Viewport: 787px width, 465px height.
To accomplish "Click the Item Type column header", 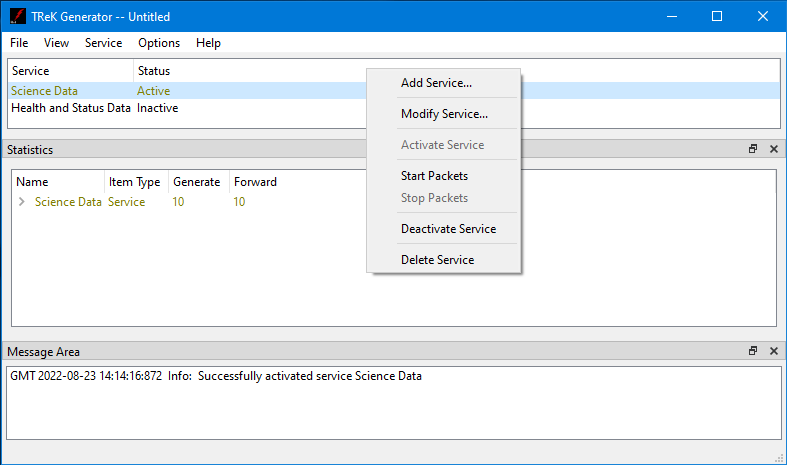I will [x=134, y=182].
